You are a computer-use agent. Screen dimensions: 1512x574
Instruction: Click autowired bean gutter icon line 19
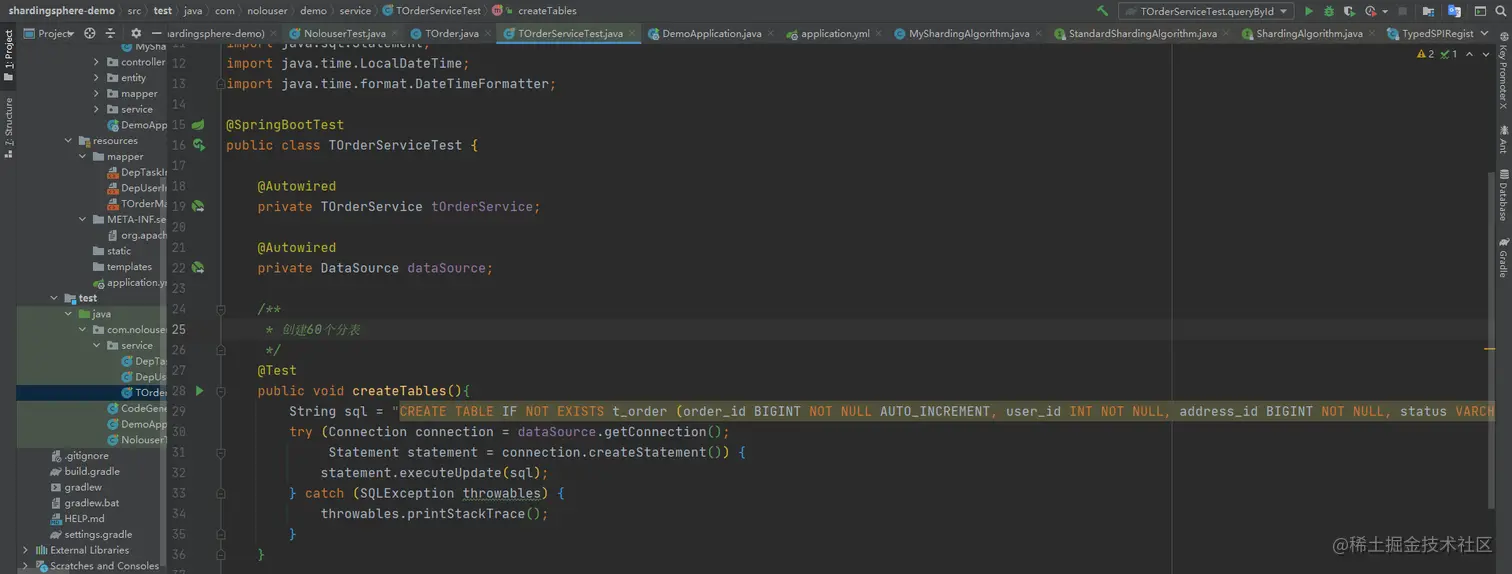(x=198, y=206)
